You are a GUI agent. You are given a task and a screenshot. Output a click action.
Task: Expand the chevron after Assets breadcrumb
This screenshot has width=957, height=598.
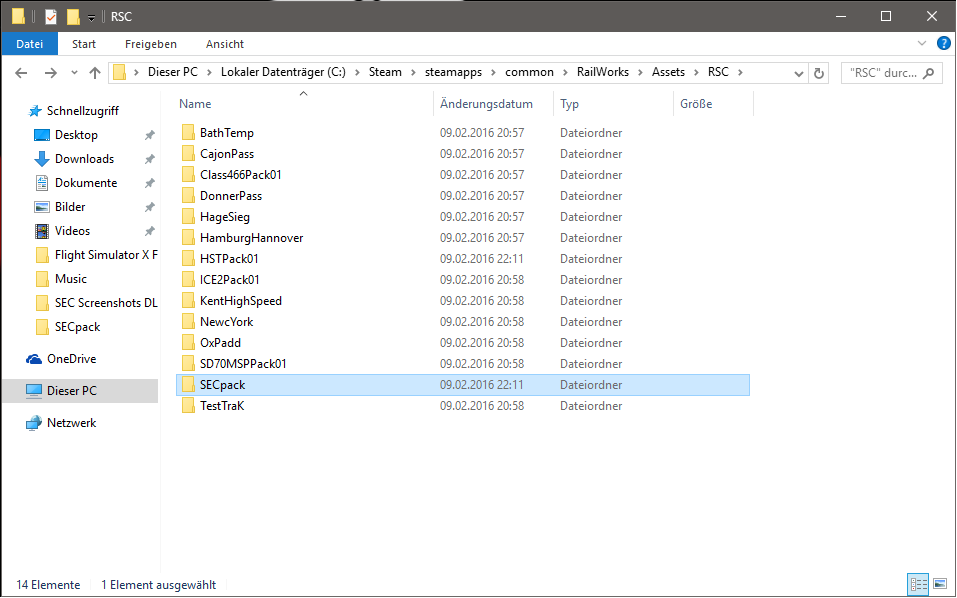[696, 73]
